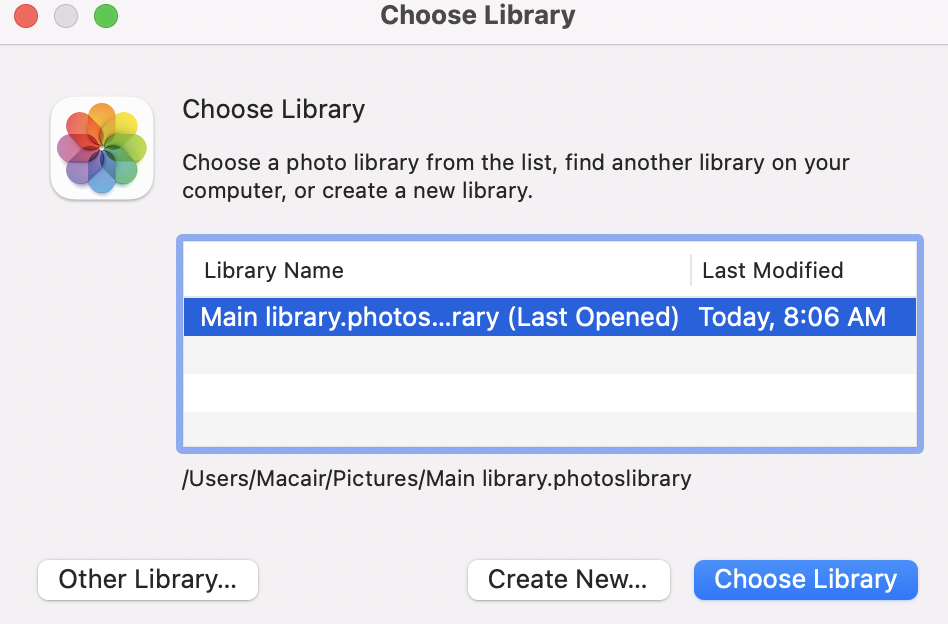
Task: Click the (Last Opened) label in the library row
Action: click(594, 317)
